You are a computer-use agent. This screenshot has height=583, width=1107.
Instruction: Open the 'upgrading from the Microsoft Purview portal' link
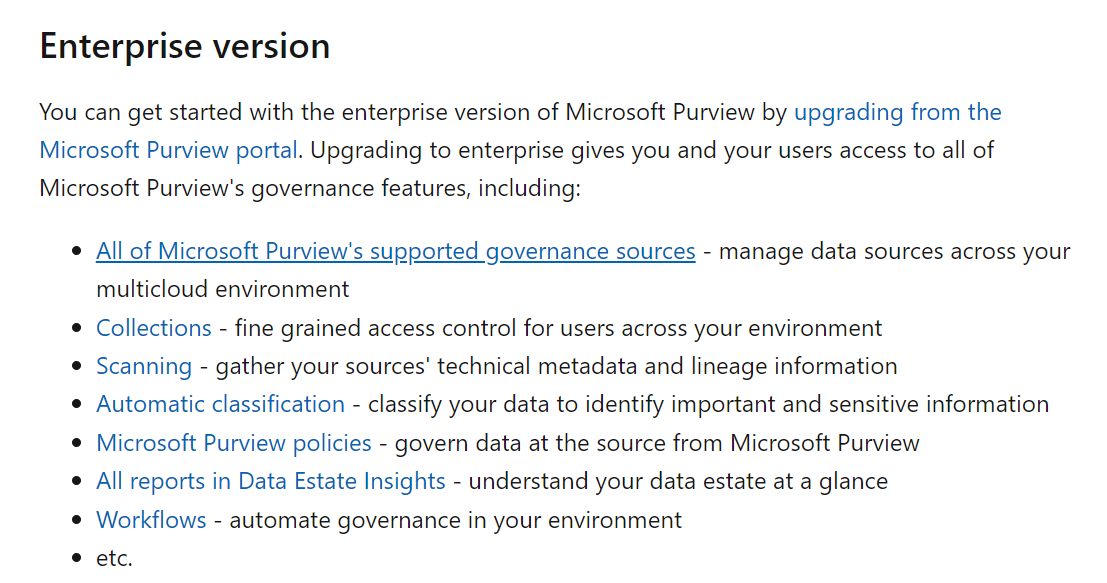897,112
